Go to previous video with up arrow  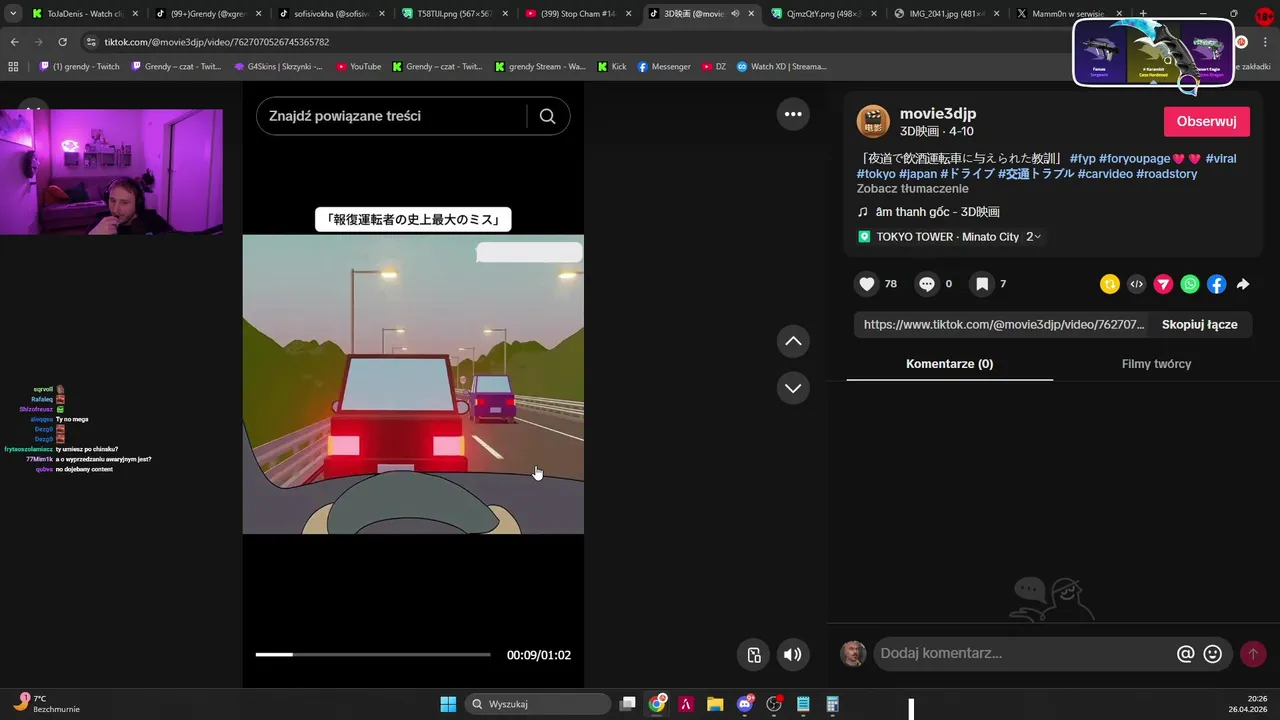(x=793, y=341)
